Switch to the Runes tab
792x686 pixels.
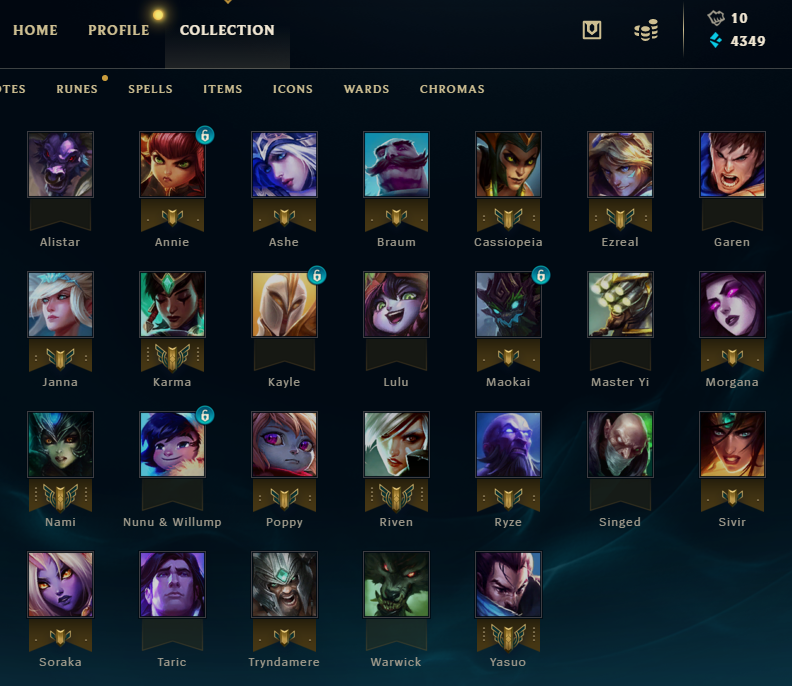click(x=77, y=89)
